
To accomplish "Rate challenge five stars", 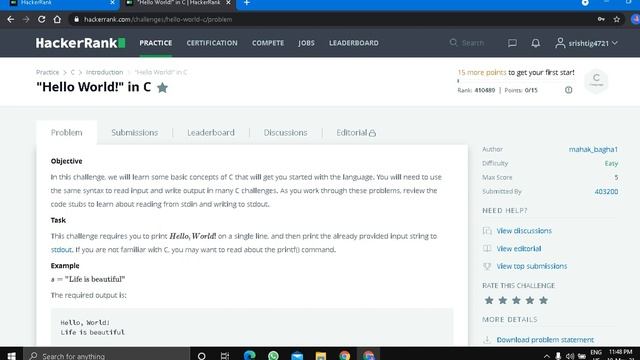I will (543, 300).
